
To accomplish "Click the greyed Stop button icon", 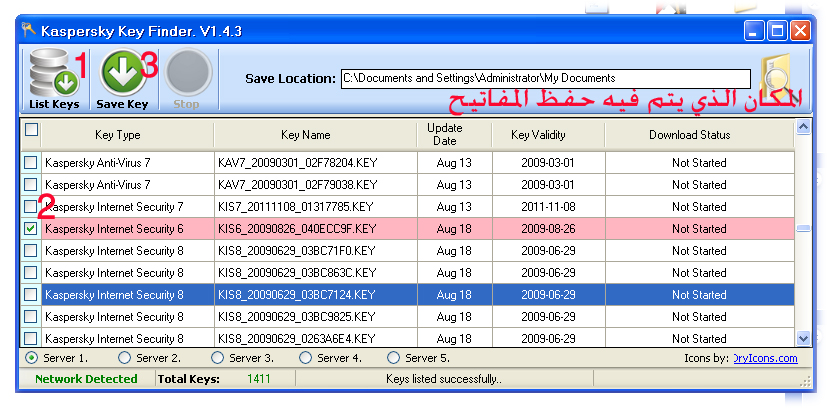I will tap(188, 72).
